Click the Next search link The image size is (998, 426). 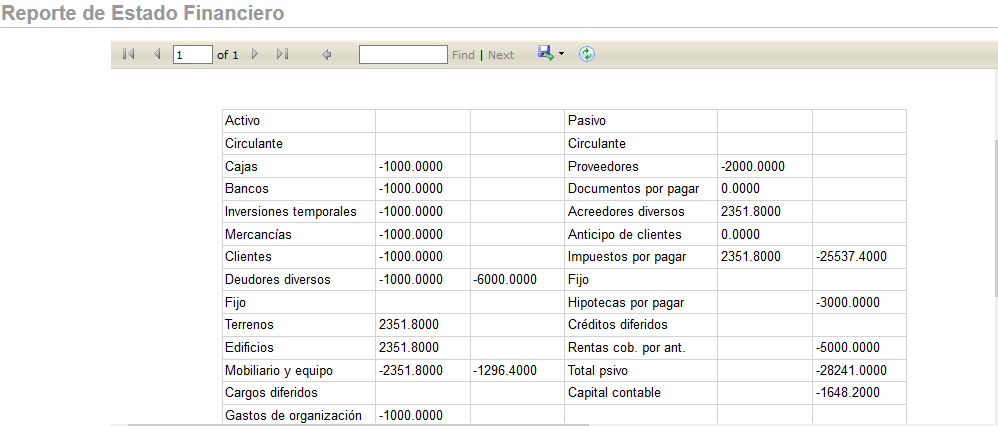[501, 55]
